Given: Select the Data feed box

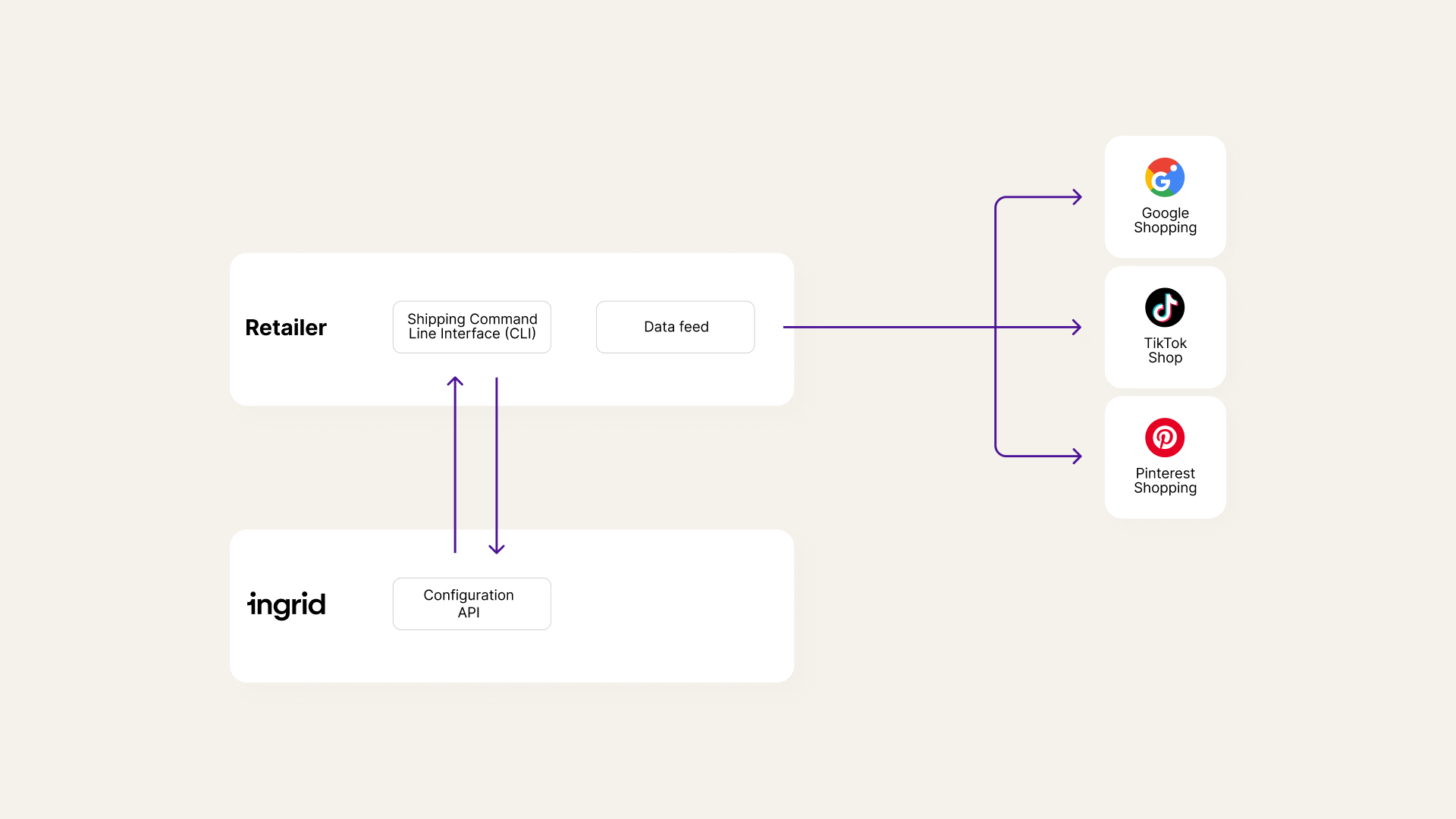Looking at the screenshot, I should (x=675, y=327).
